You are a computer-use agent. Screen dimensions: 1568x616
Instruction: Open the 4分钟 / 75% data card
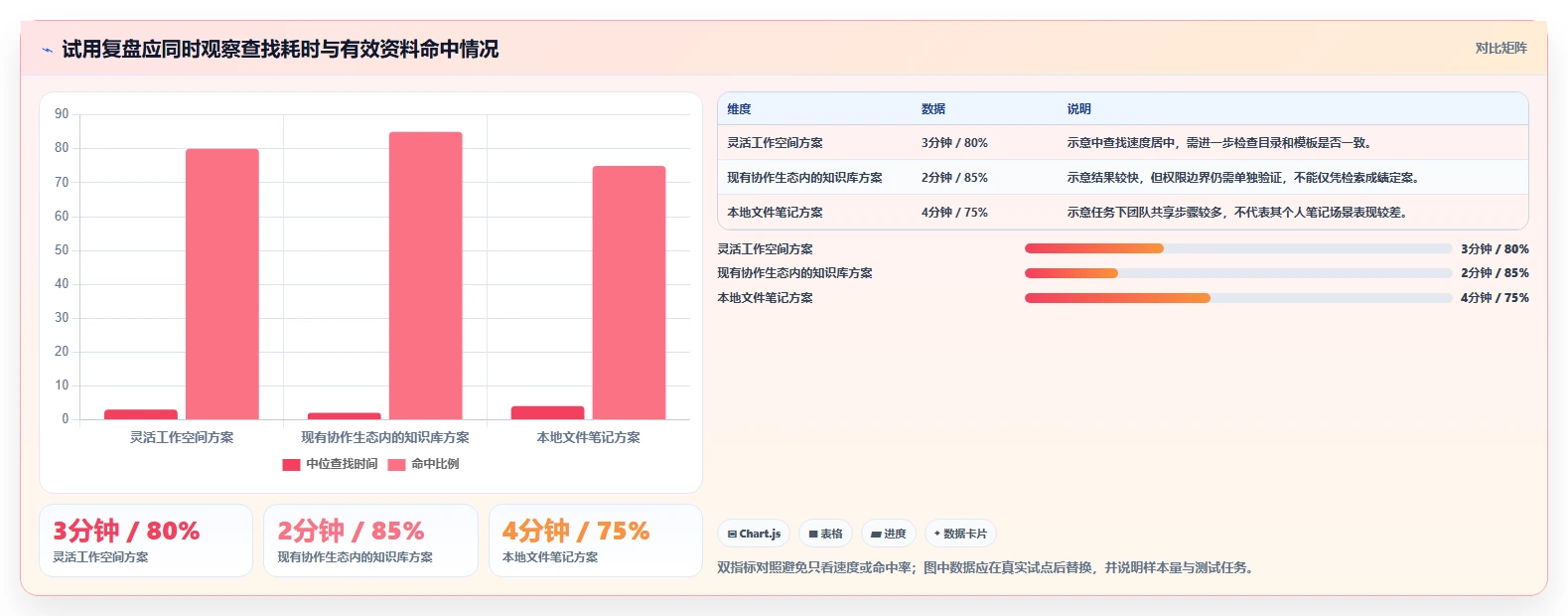pos(596,540)
